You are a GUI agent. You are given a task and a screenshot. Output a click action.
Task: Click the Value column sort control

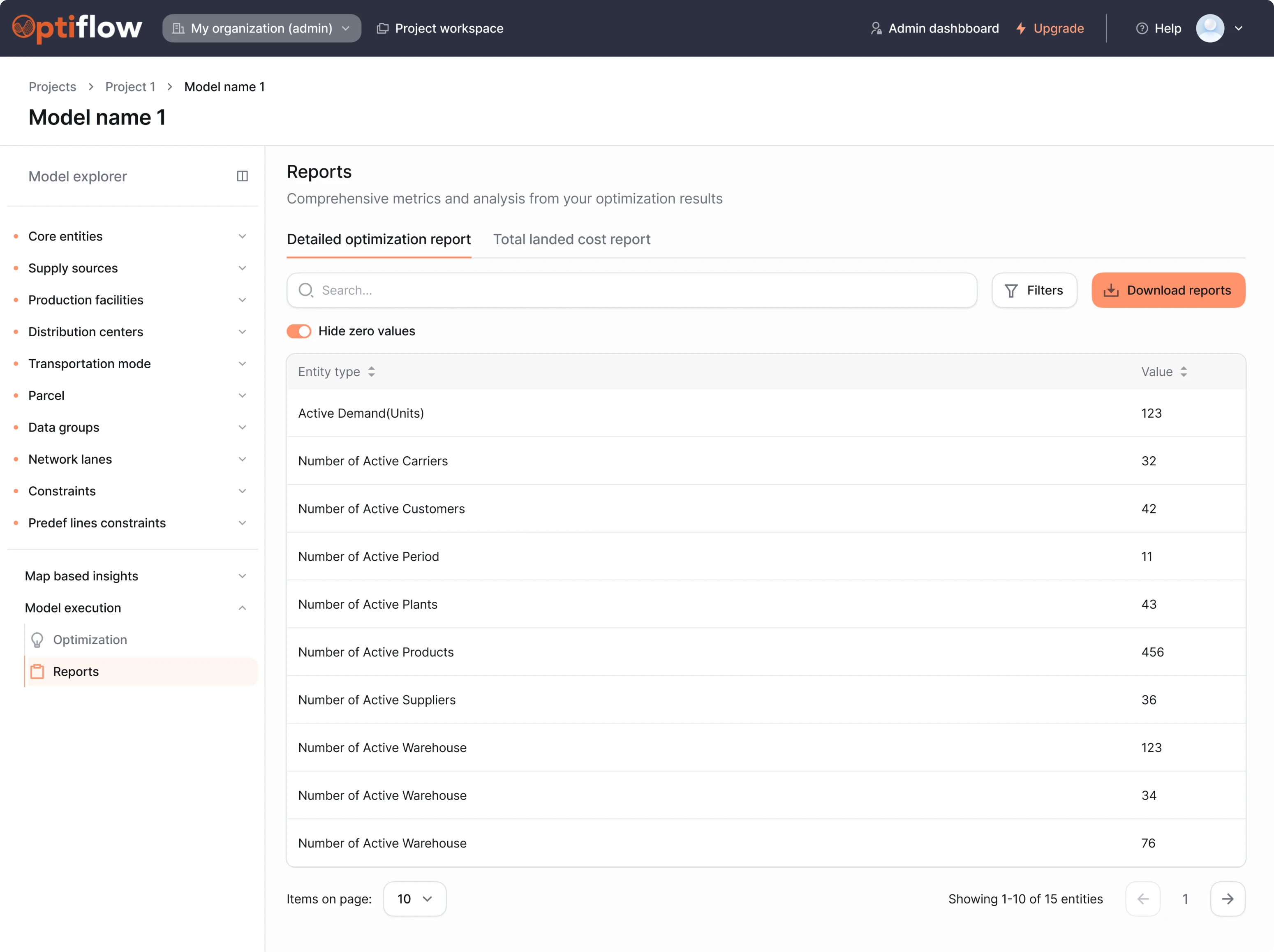pyautogui.click(x=1184, y=372)
